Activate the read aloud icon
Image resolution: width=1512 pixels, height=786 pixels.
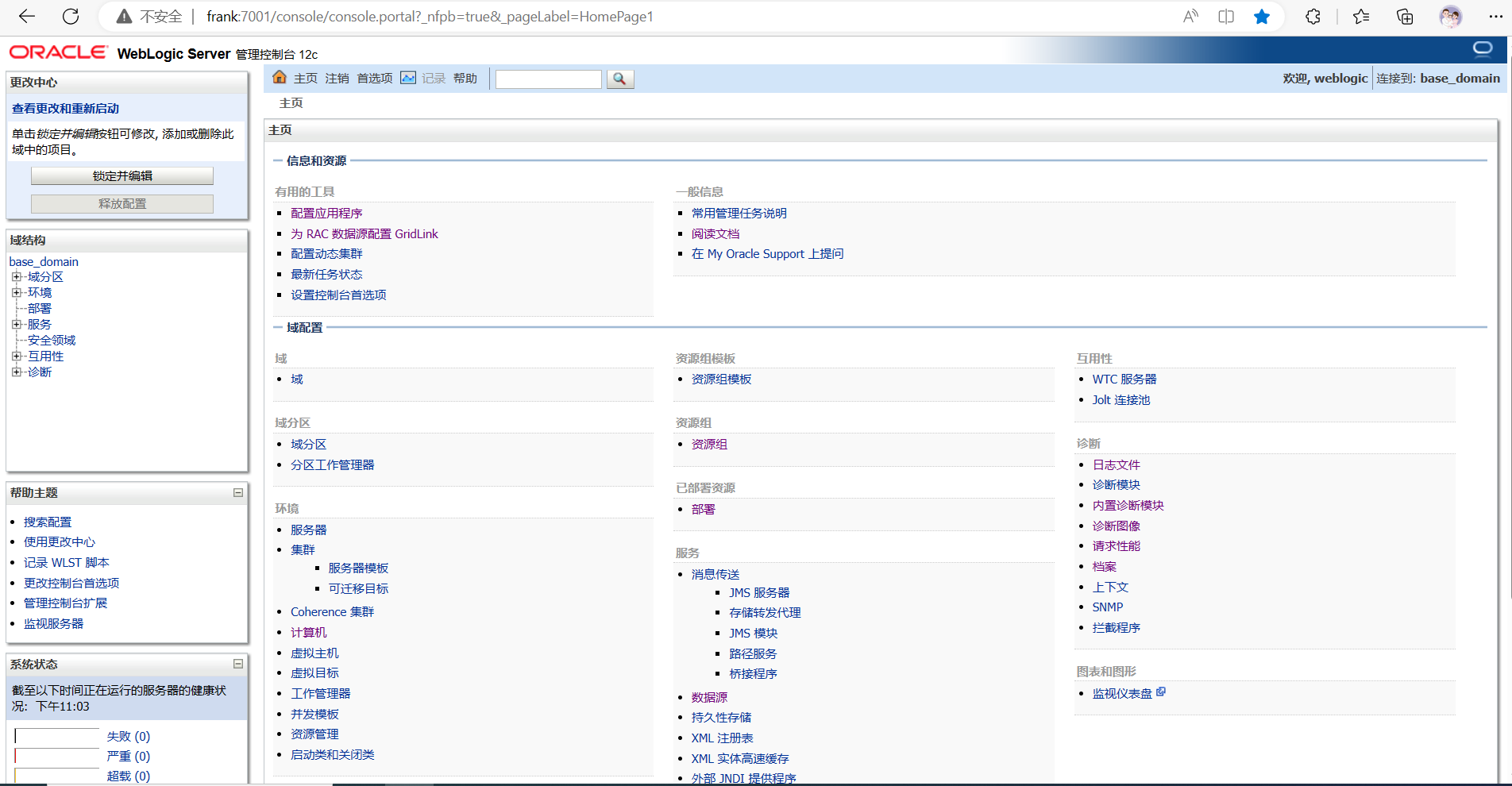point(1190,17)
